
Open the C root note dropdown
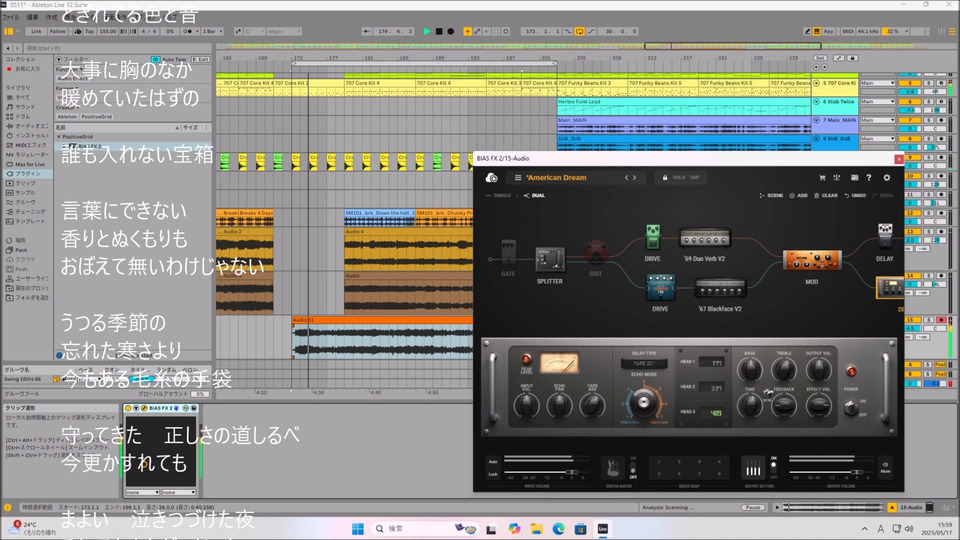[x=253, y=31]
